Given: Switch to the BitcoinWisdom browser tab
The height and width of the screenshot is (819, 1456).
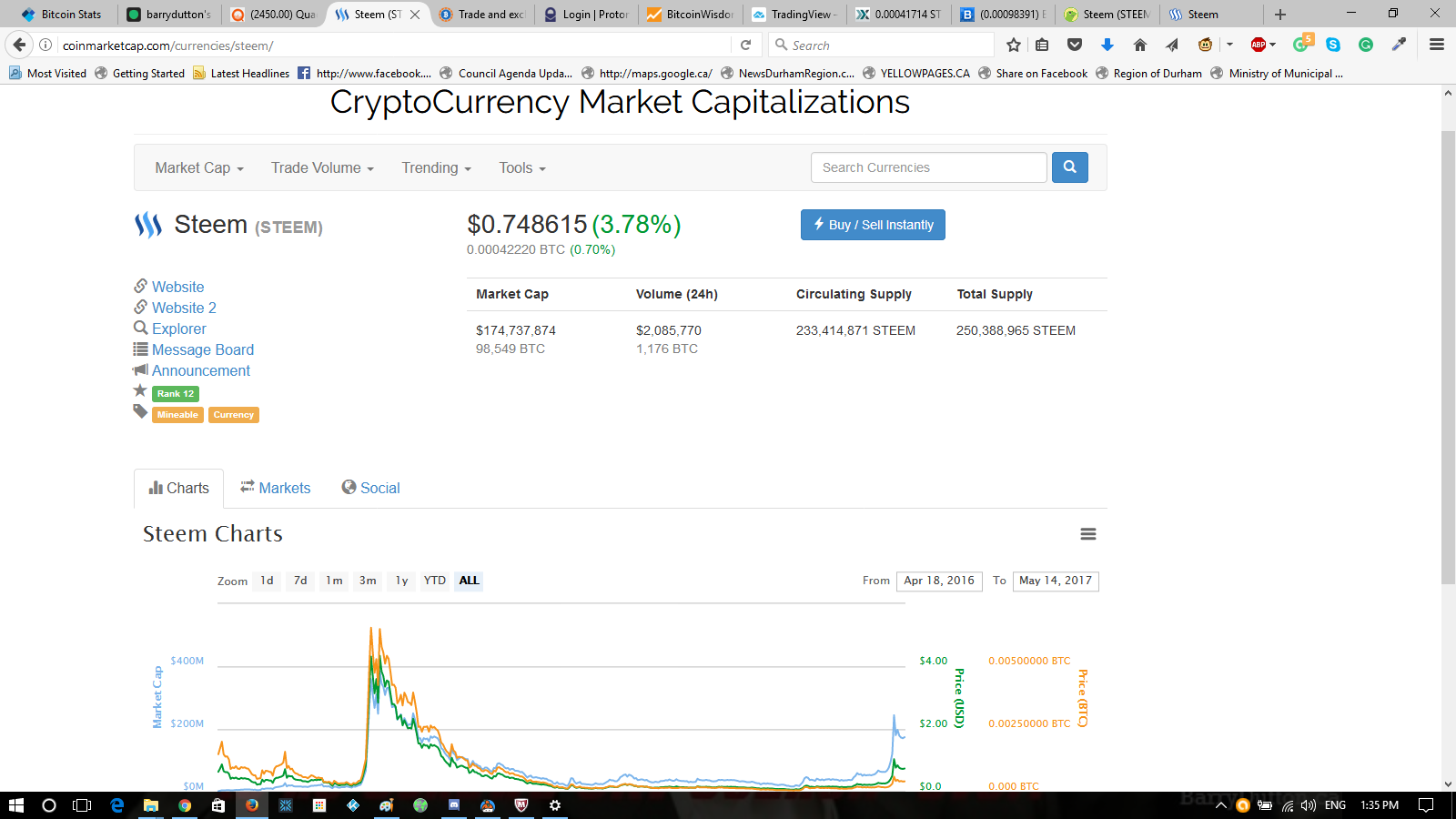Looking at the screenshot, I should [691, 15].
